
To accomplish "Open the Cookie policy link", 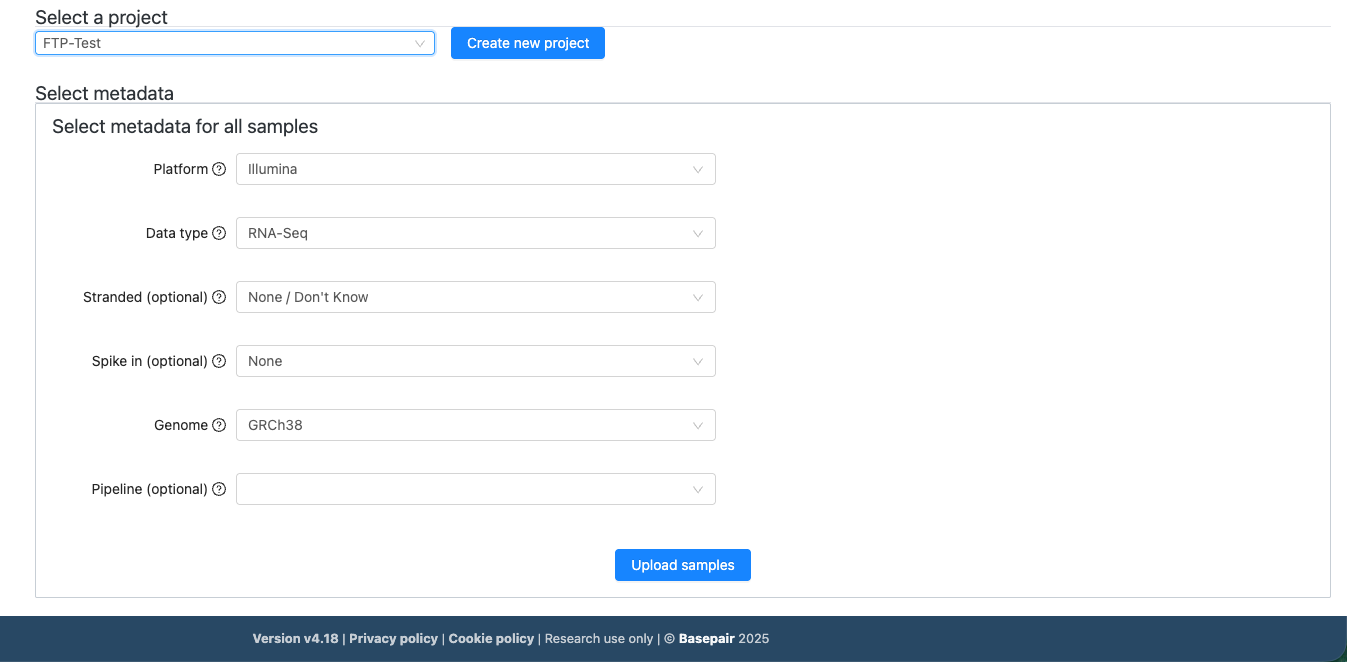I will point(491,638).
